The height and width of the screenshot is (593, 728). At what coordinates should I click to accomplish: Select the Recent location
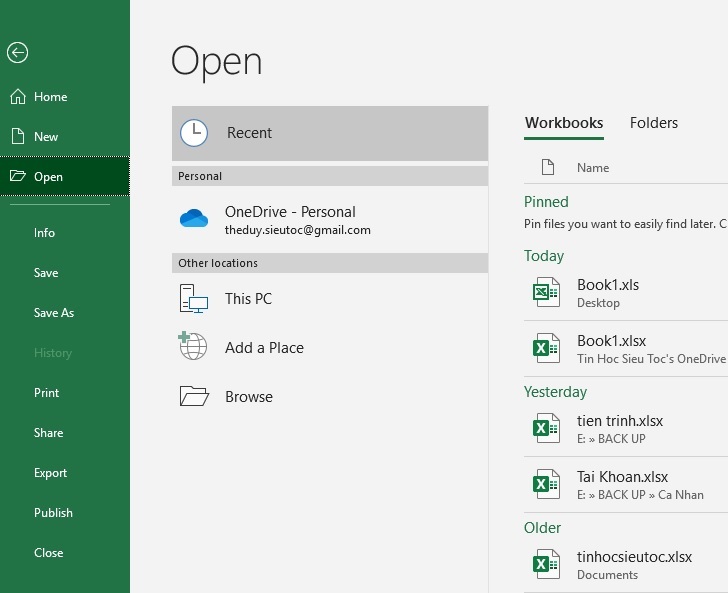click(x=330, y=133)
